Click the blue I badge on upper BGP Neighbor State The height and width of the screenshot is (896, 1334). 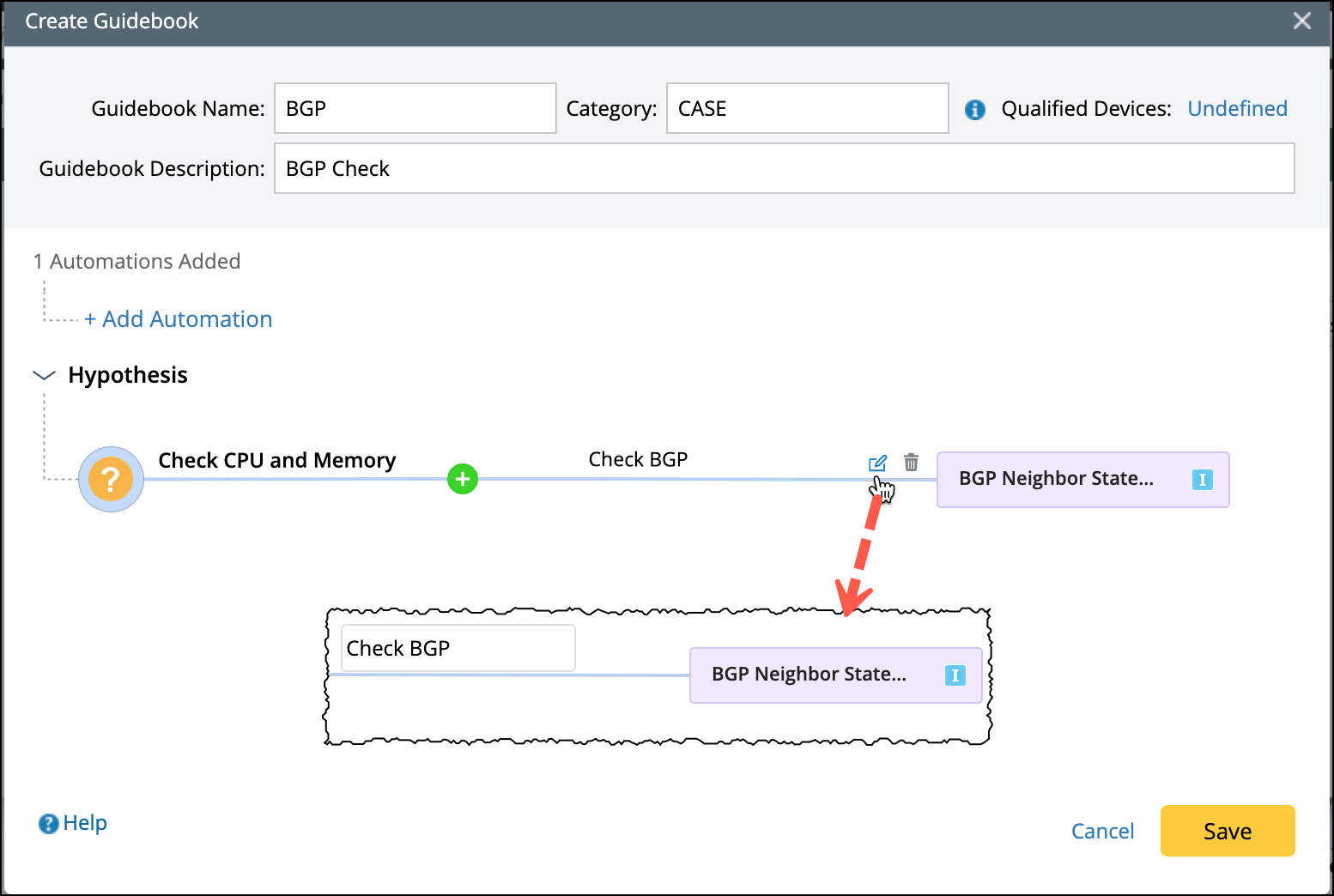coord(1202,480)
